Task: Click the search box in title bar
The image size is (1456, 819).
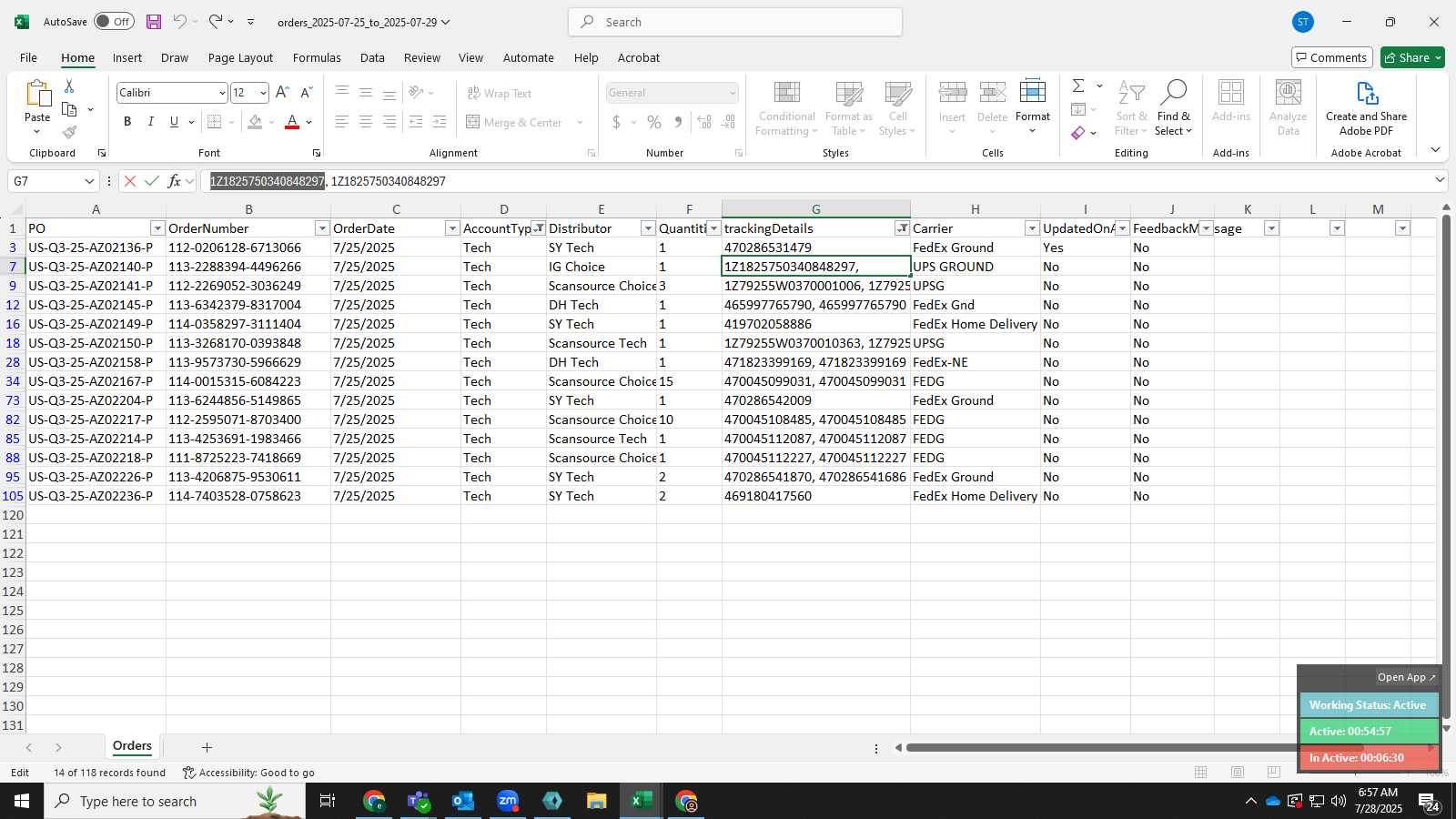Action: (x=735, y=22)
